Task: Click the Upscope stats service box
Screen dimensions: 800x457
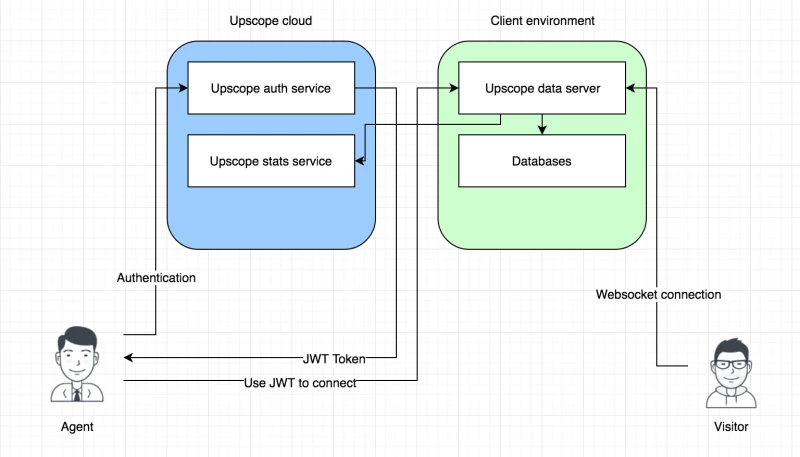Action: pyautogui.click(x=270, y=161)
